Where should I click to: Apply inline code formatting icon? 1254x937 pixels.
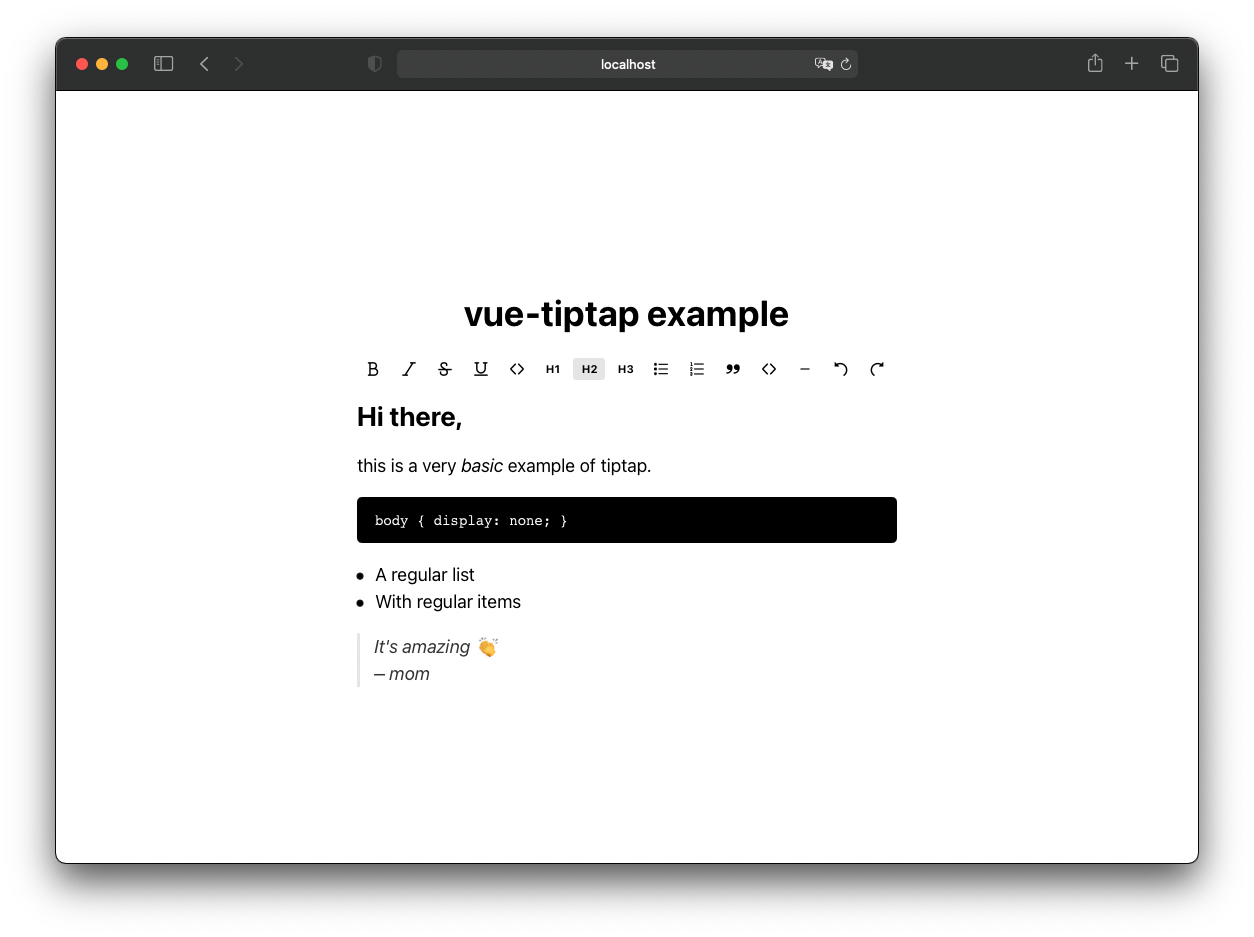click(x=517, y=369)
